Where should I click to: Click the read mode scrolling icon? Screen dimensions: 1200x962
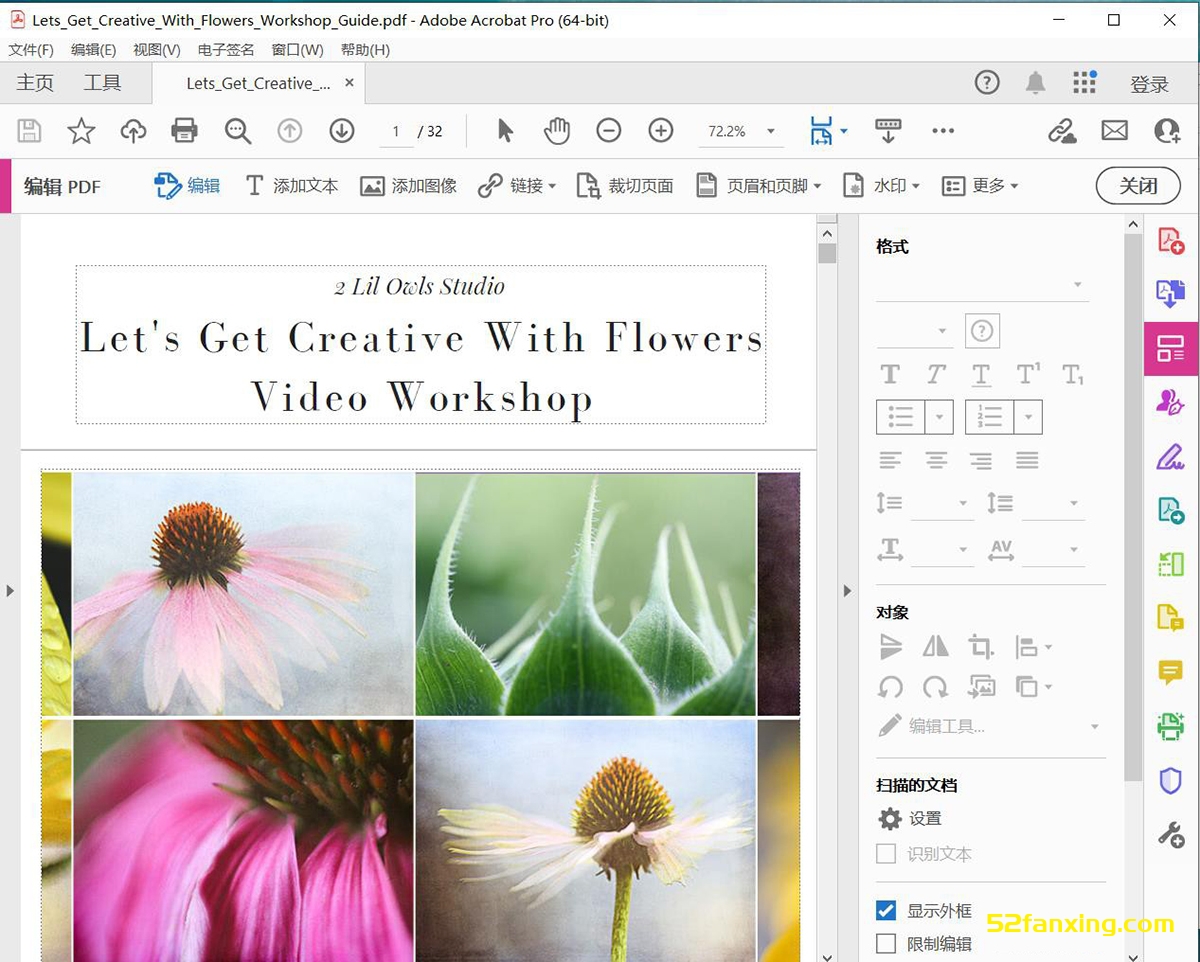coord(888,131)
